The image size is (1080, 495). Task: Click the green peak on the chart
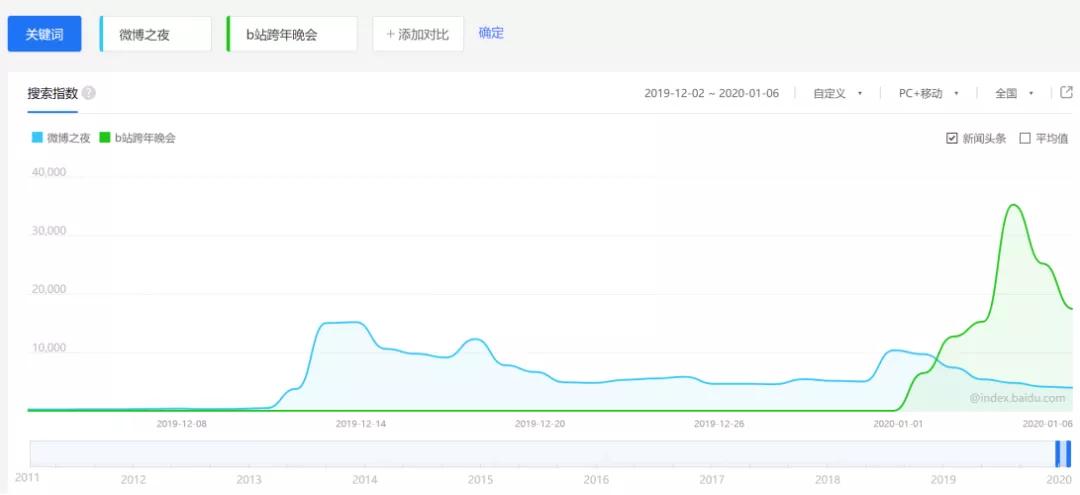click(x=1013, y=205)
